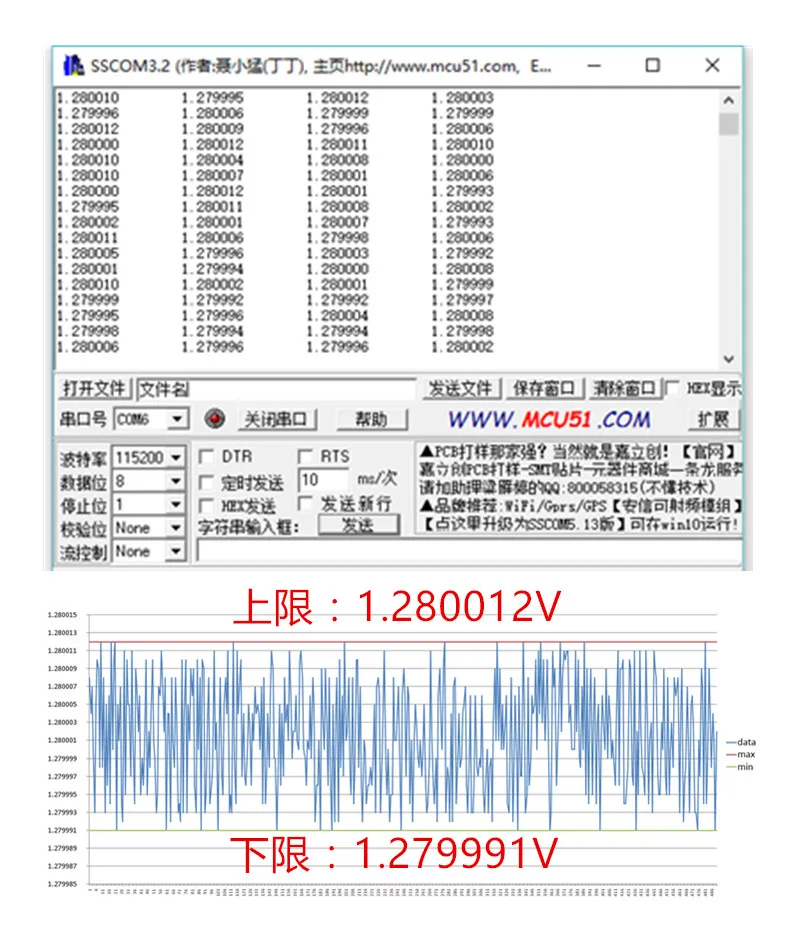Image resolution: width=800 pixels, height=934 pixels.
Task: Click the SSCOM app icon in title bar
Action: click(73, 66)
